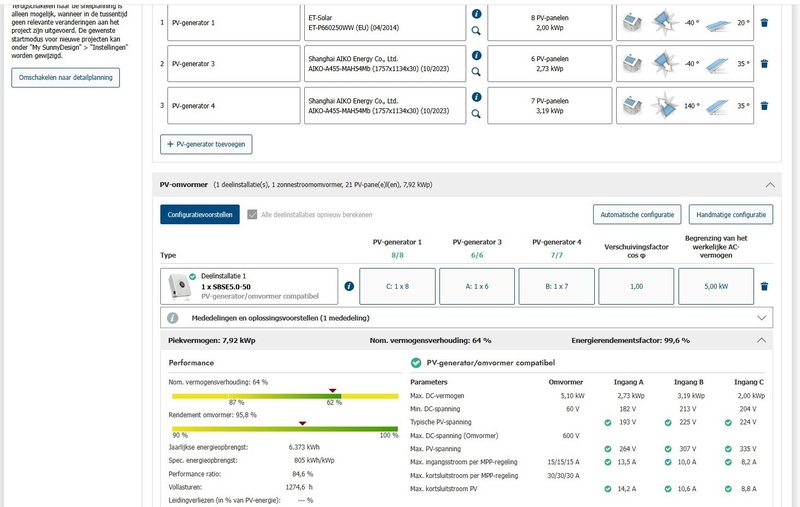Viewport: 800px width, 507px height.
Task: Collapse the PV-omvormer section
Action: (x=770, y=185)
